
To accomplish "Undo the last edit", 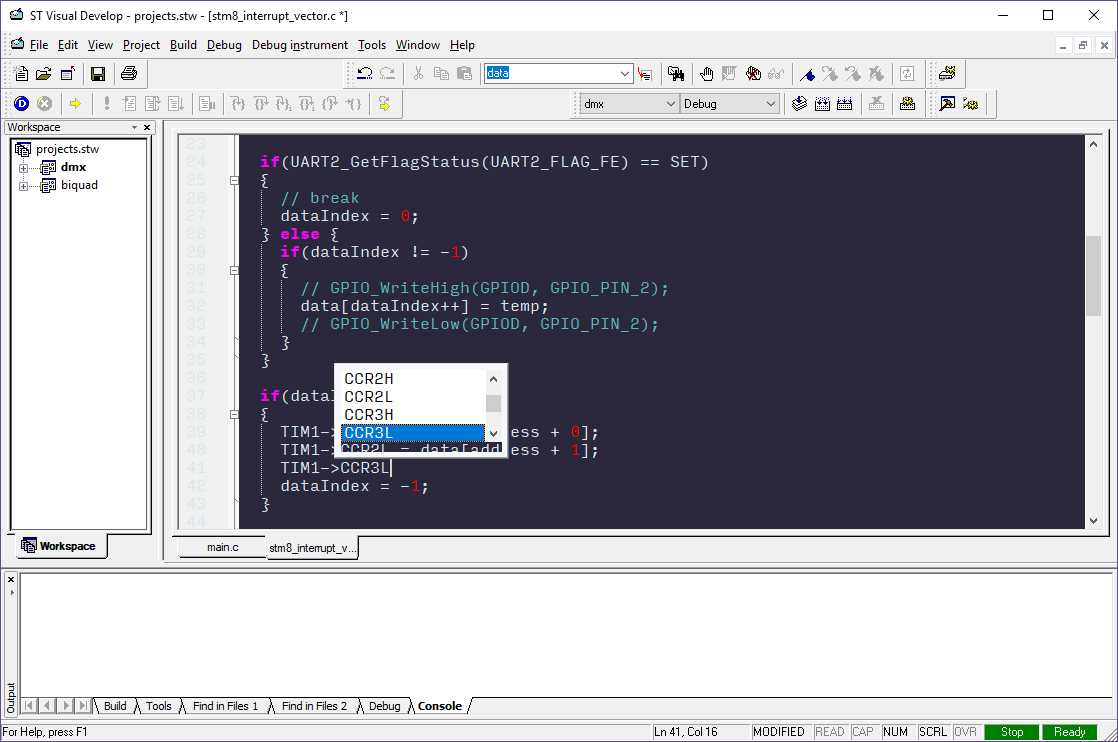I will click(365, 74).
